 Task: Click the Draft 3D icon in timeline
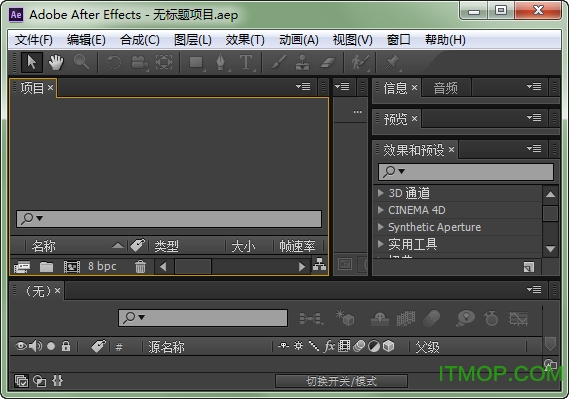click(344, 318)
